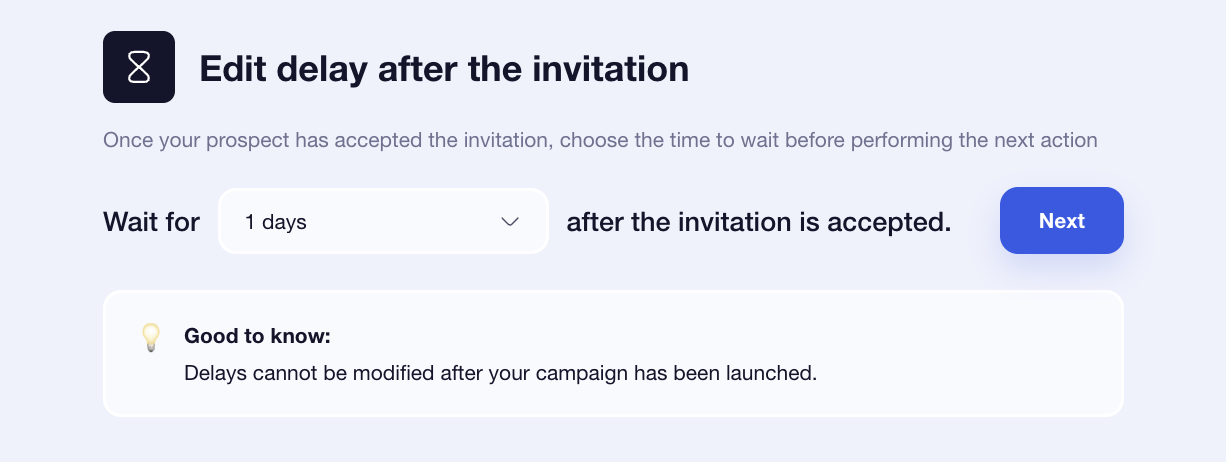The height and width of the screenshot is (462, 1226).
Task: Click the "Wait for" label
Action: (x=151, y=221)
